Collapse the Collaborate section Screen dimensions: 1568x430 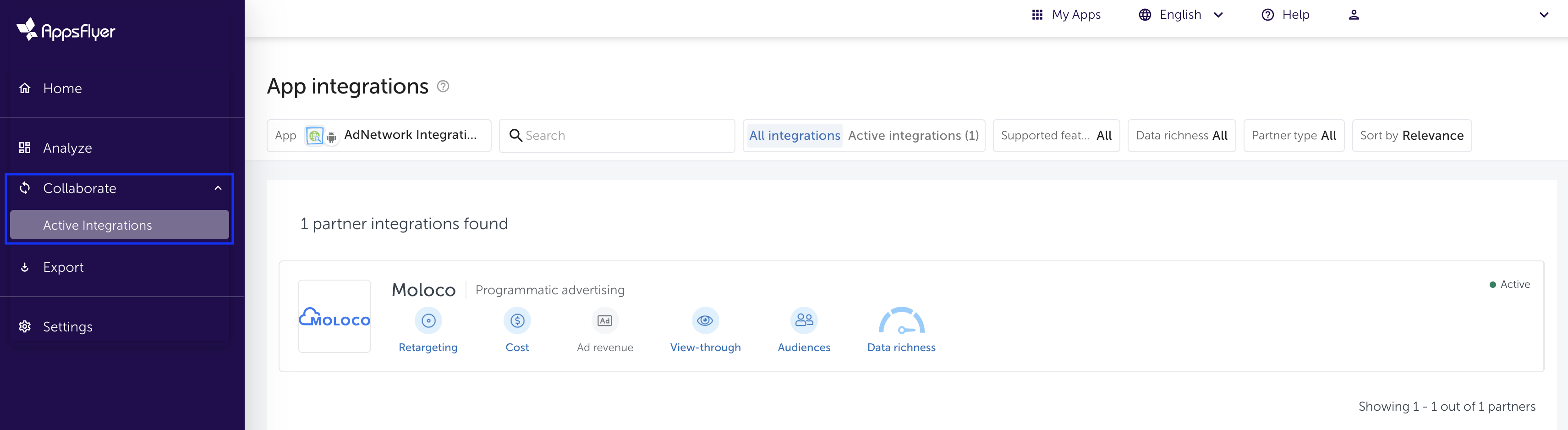coord(218,188)
